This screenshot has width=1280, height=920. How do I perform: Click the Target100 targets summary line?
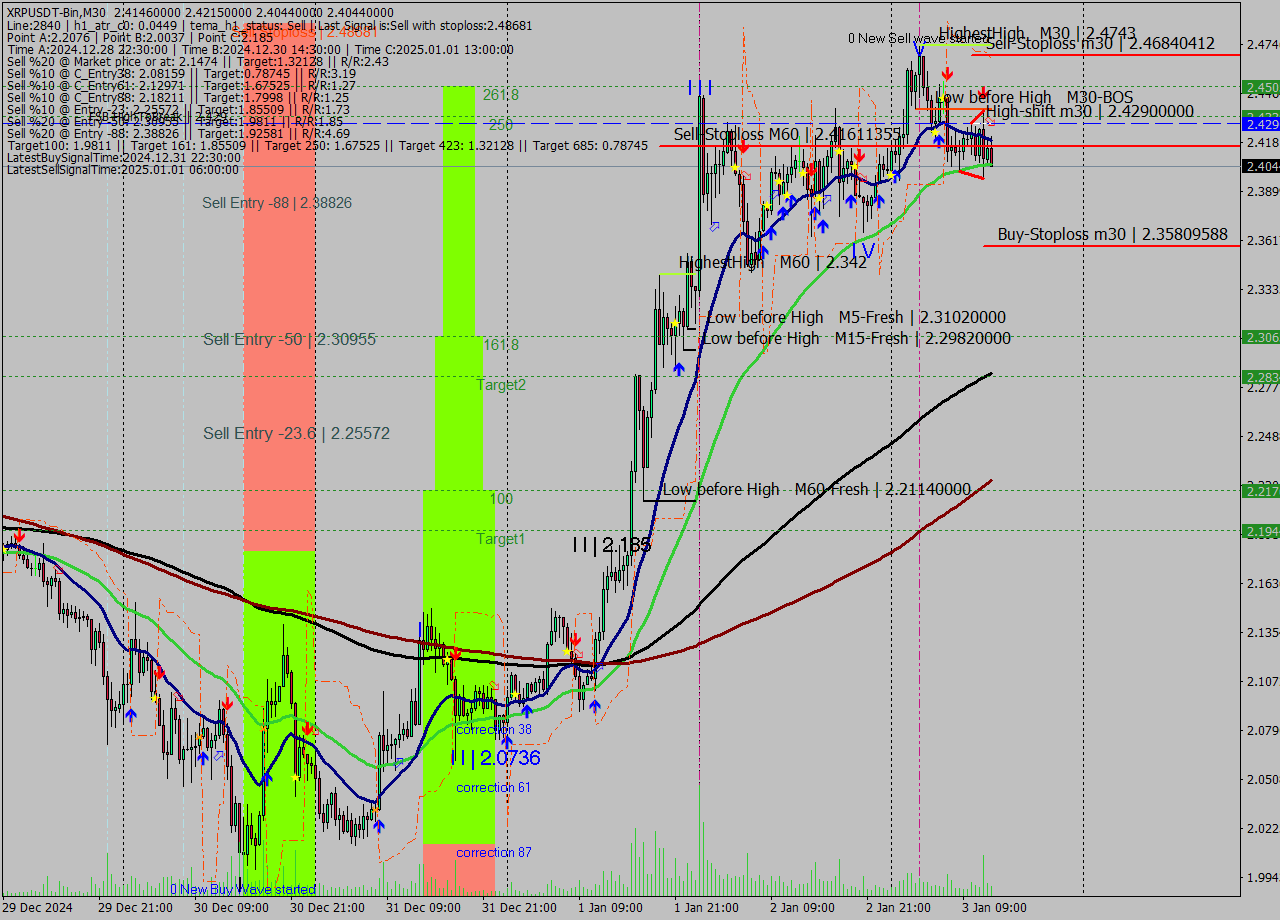327,146
